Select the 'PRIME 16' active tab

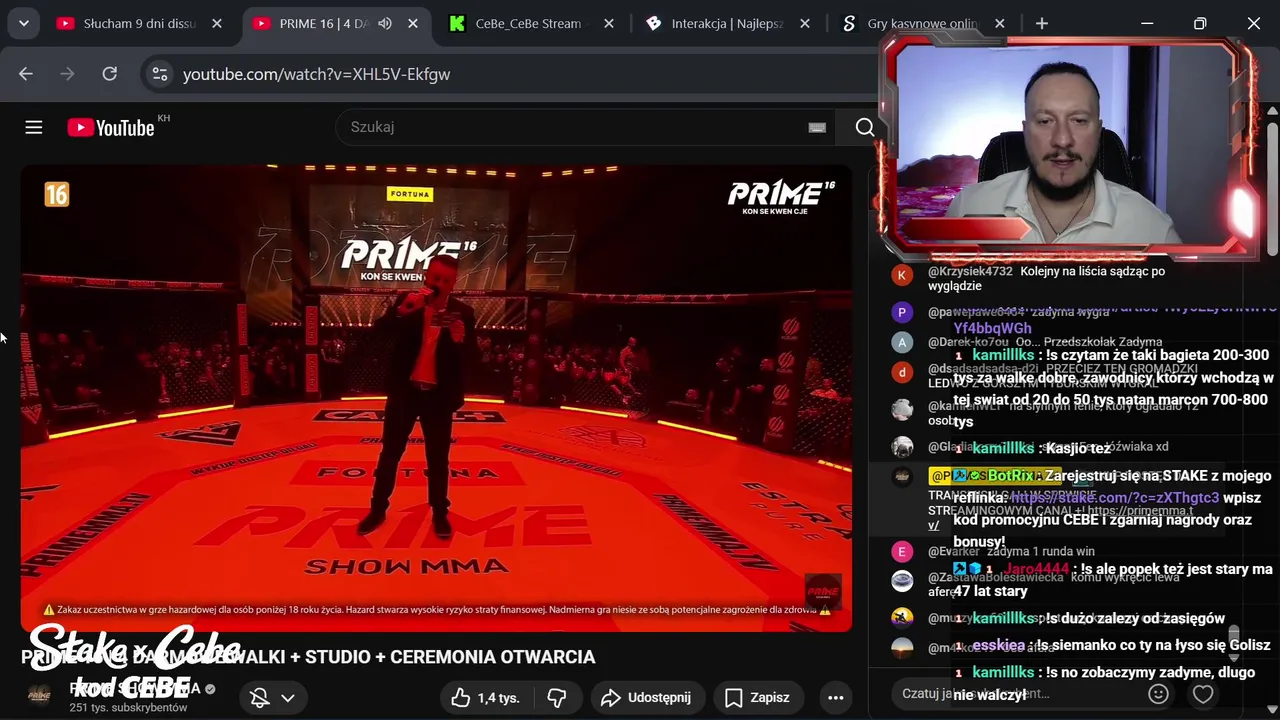point(322,23)
